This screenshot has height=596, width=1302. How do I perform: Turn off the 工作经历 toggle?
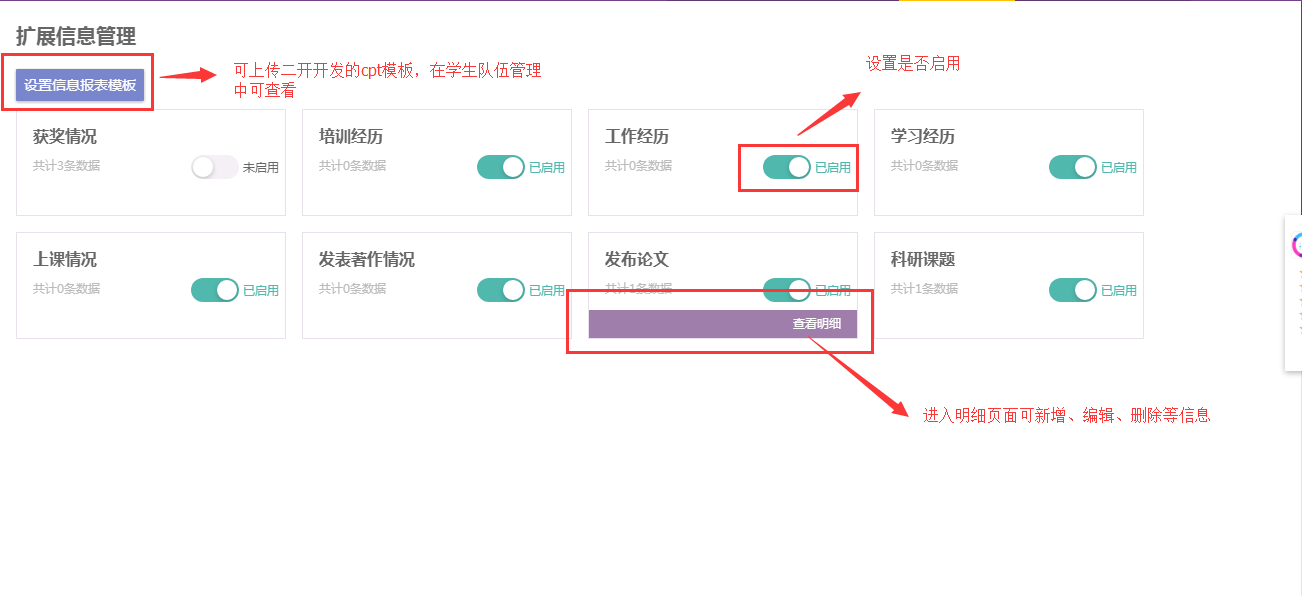click(787, 167)
